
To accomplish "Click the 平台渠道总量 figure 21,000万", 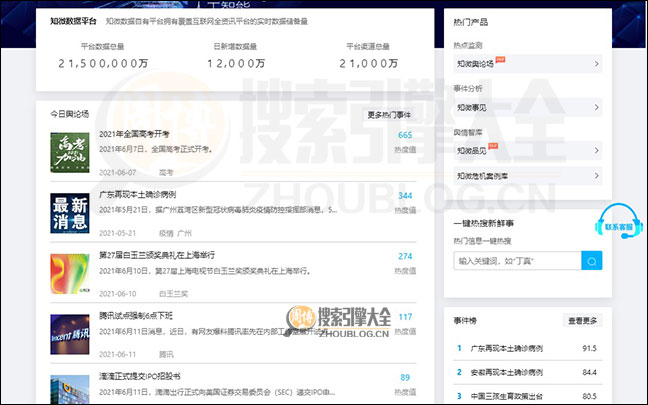I will [368, 63].
